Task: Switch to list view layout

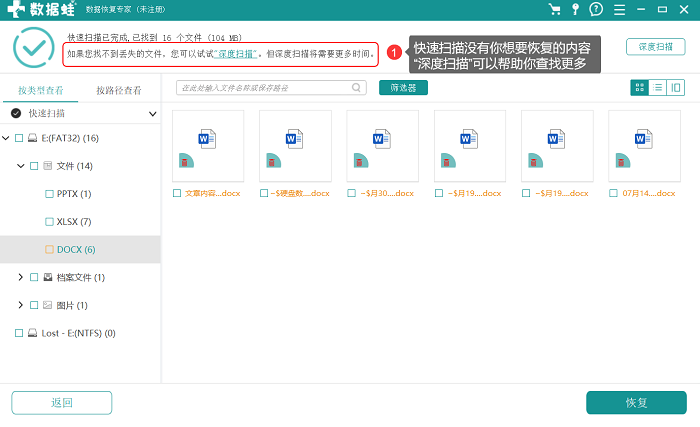Action: click(658, 88)
